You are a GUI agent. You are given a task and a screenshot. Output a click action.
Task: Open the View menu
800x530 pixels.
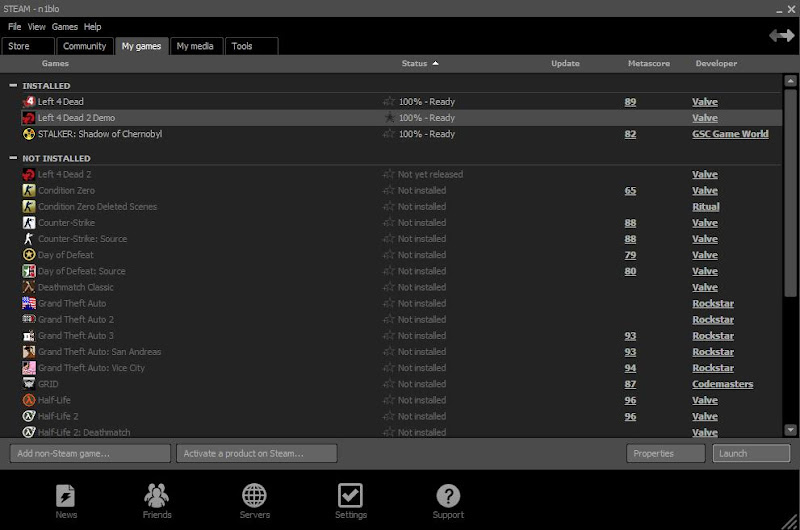coord(36,27)
